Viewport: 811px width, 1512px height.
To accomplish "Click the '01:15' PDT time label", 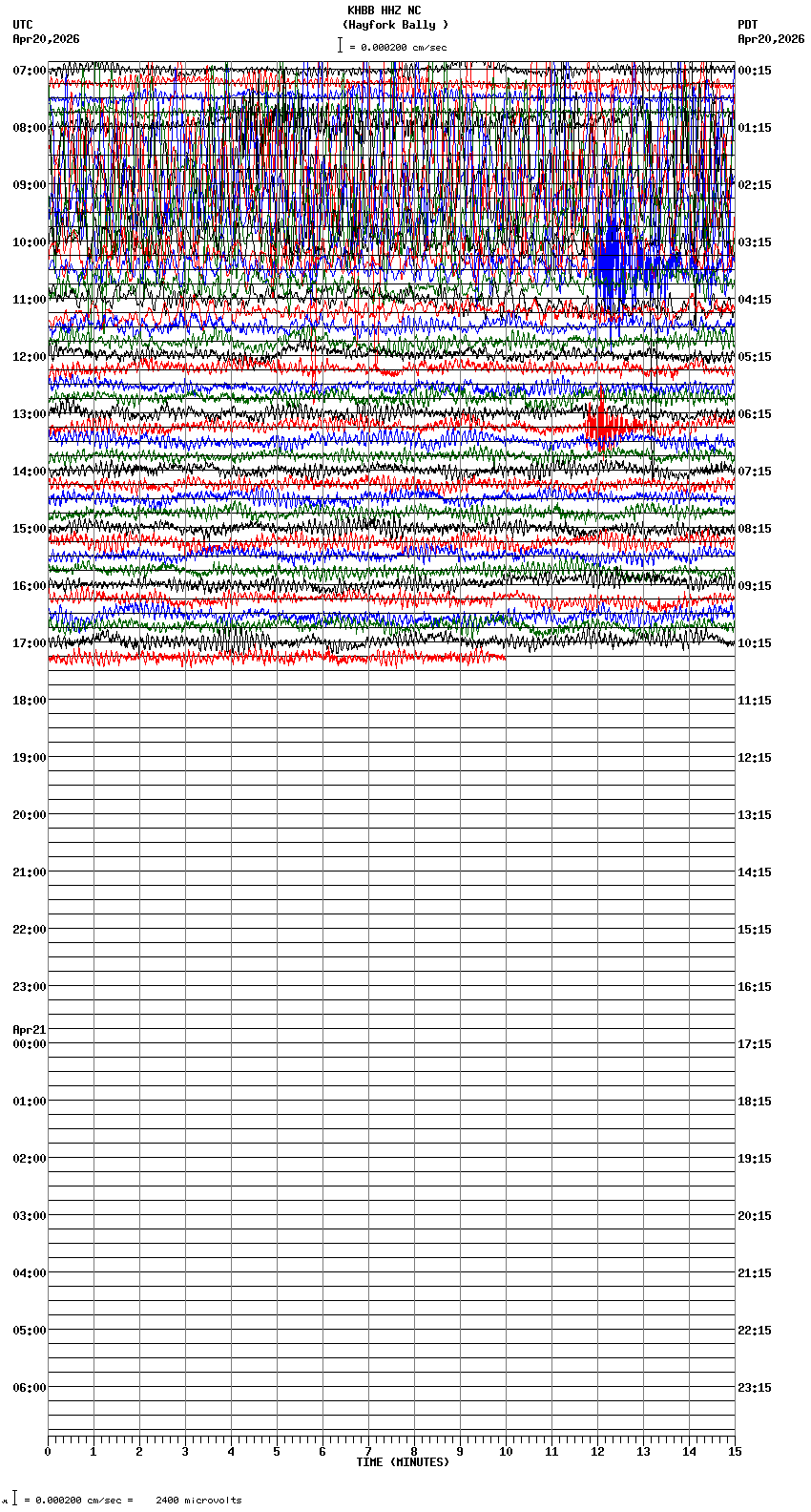I will [x=755, y=128].
